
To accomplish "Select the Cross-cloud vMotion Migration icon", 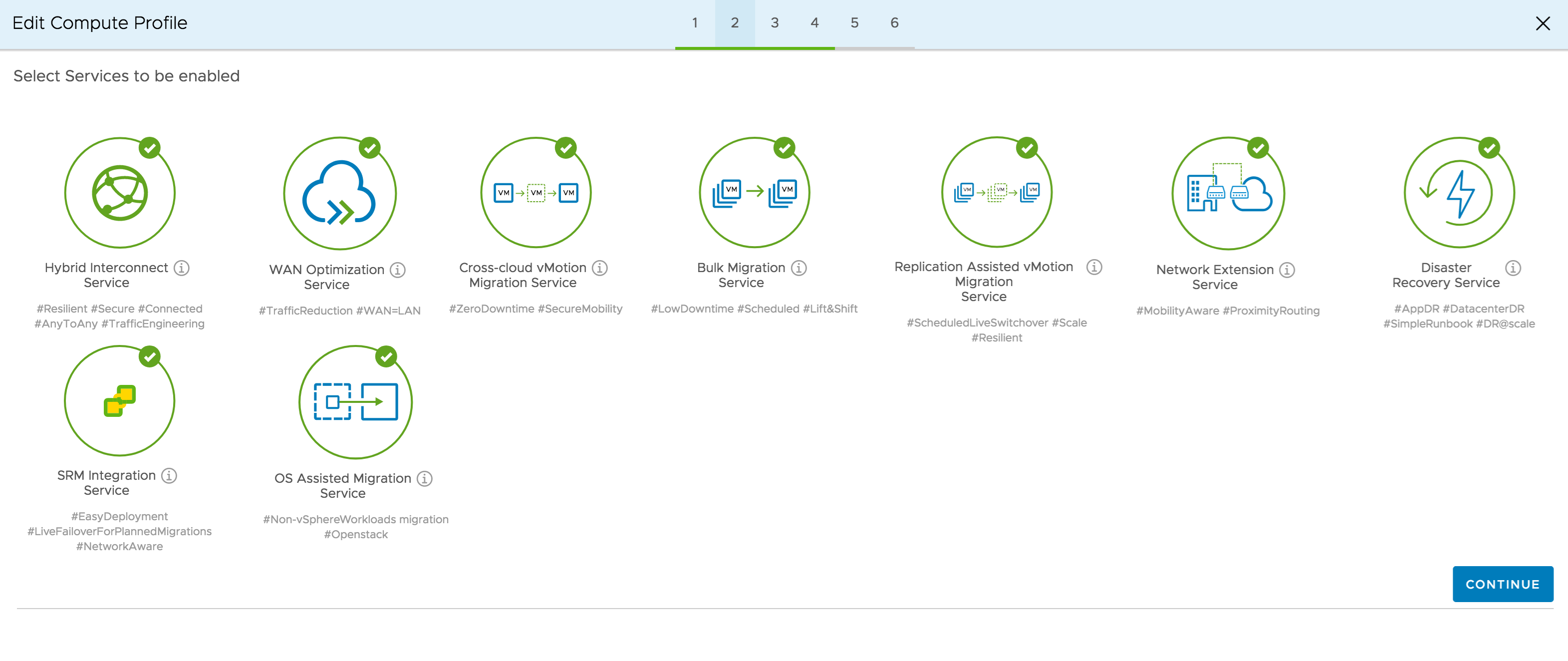I will point(535,193).
